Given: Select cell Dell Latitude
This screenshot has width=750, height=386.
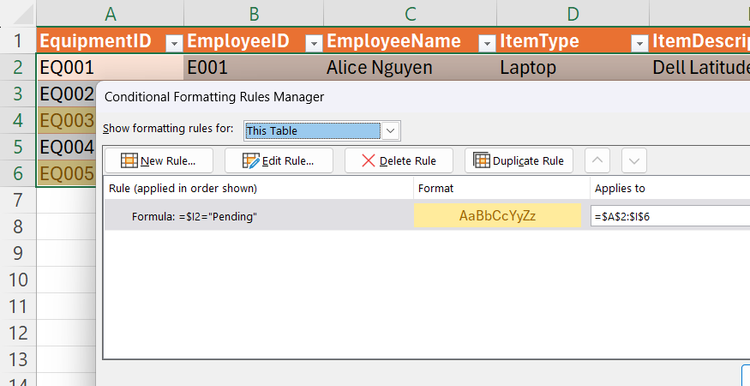Looking at the screenshot, I should tap(700, 67).
